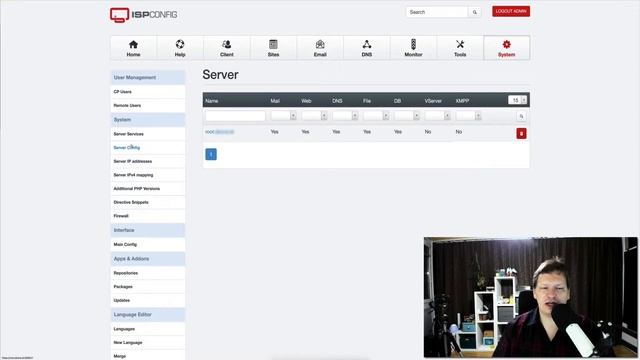Image resolution: width=640 pixels, height=360 pixels.
Task: Click the Apps & Addons section header
Action: pos(148,259)
